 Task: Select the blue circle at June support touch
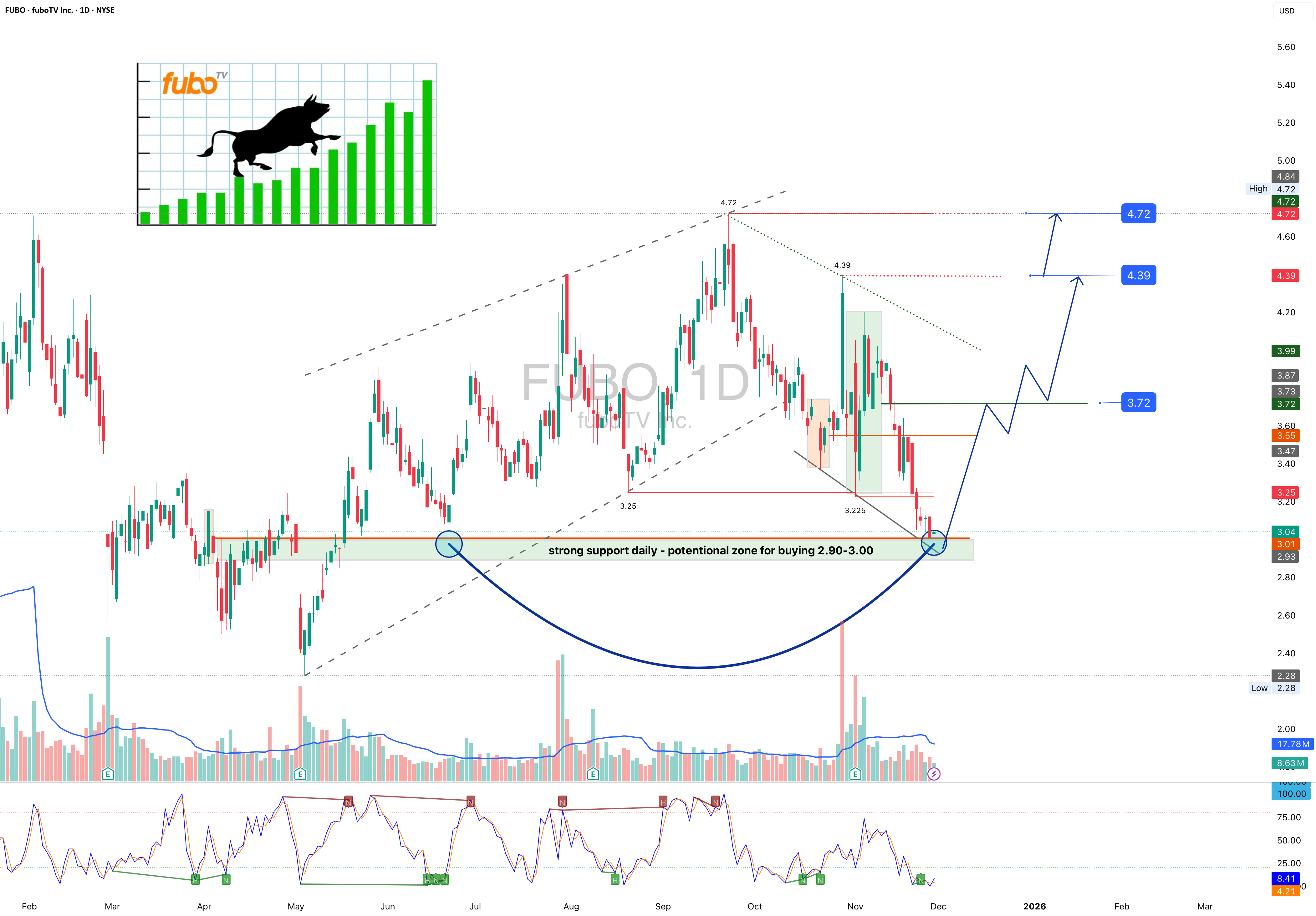(449, 543)
